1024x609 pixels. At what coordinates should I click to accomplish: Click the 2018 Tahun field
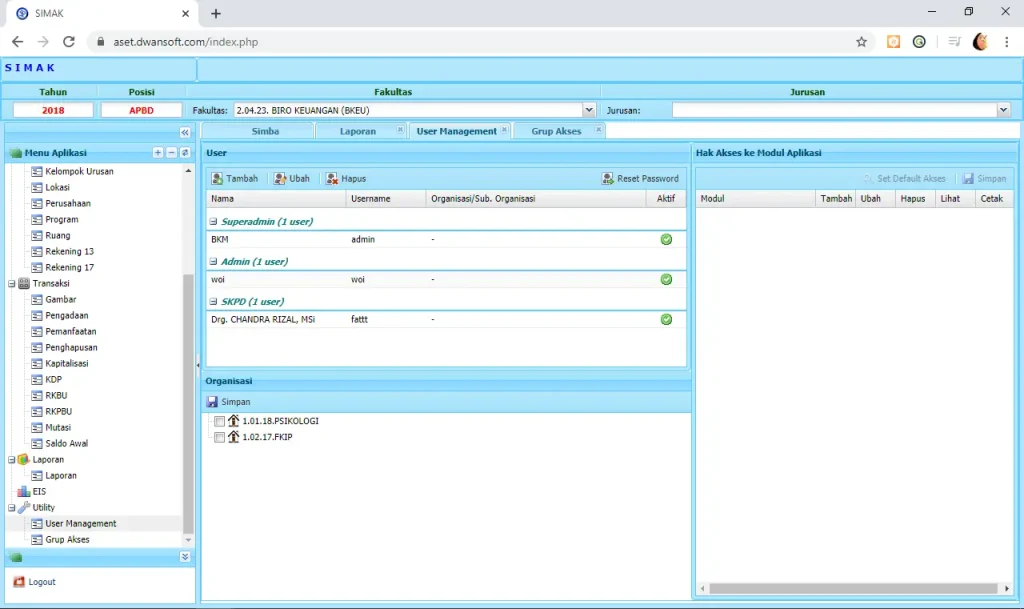(53, 110)
